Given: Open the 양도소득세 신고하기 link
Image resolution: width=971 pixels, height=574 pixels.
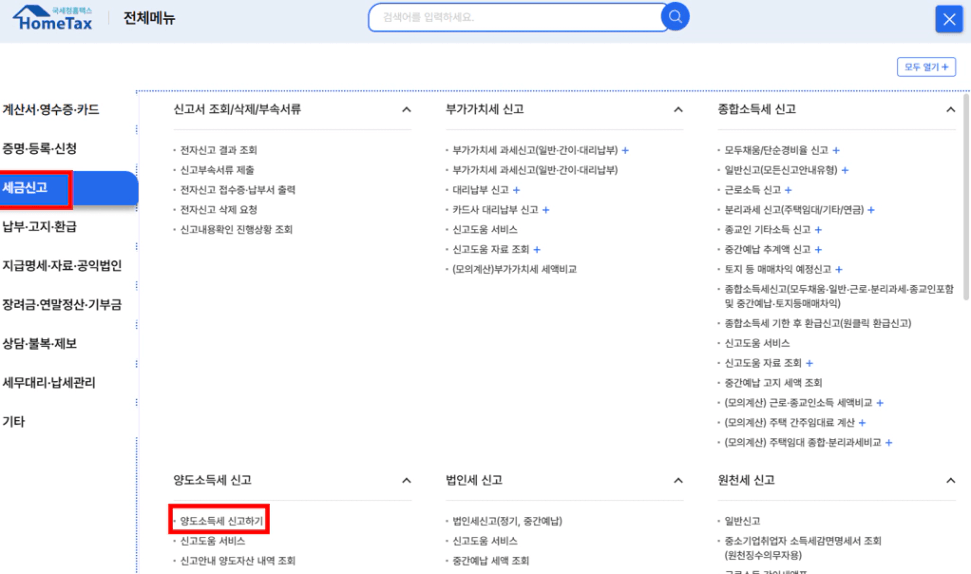Looking at the screenshot, I should [222, 521].
